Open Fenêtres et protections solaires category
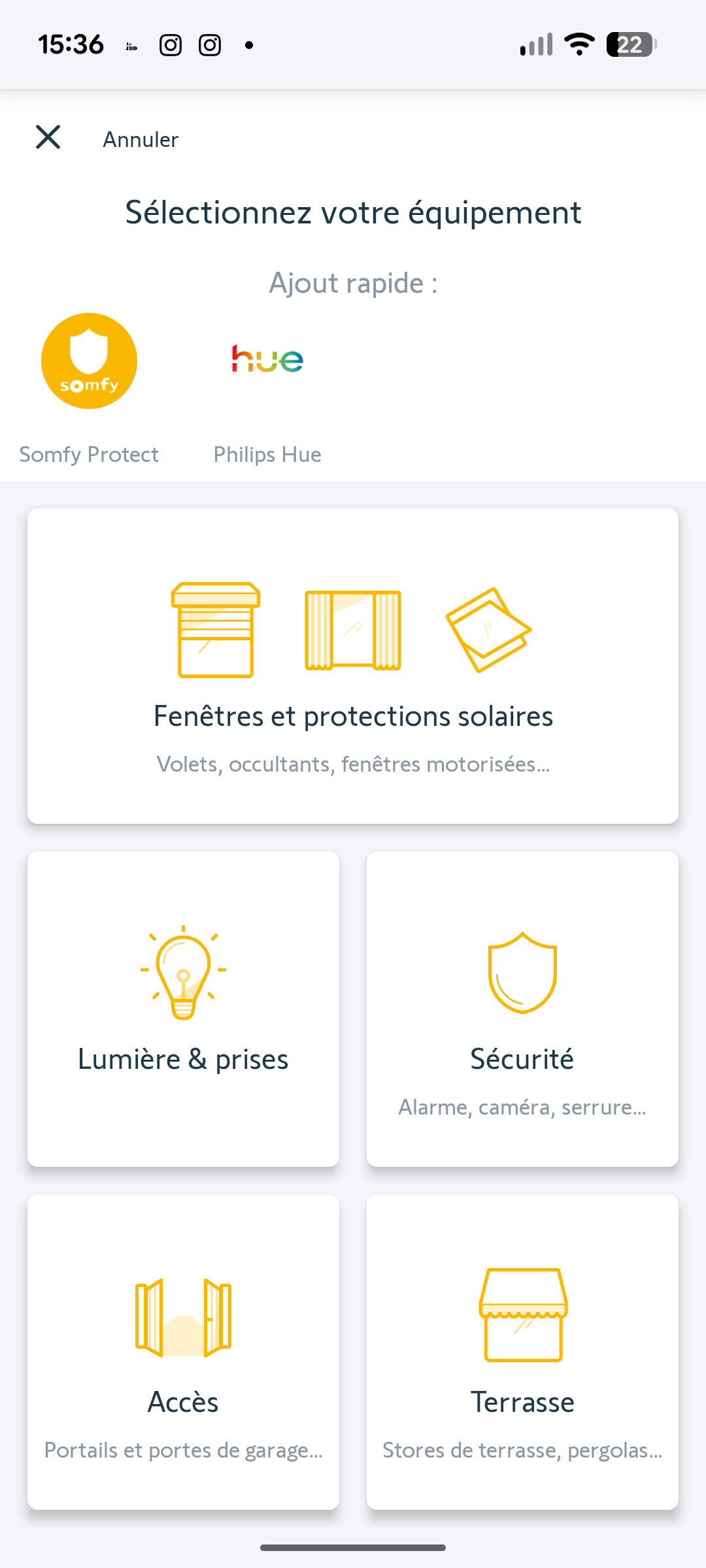Screen dimensions: 706x1568 click(353, 717)
